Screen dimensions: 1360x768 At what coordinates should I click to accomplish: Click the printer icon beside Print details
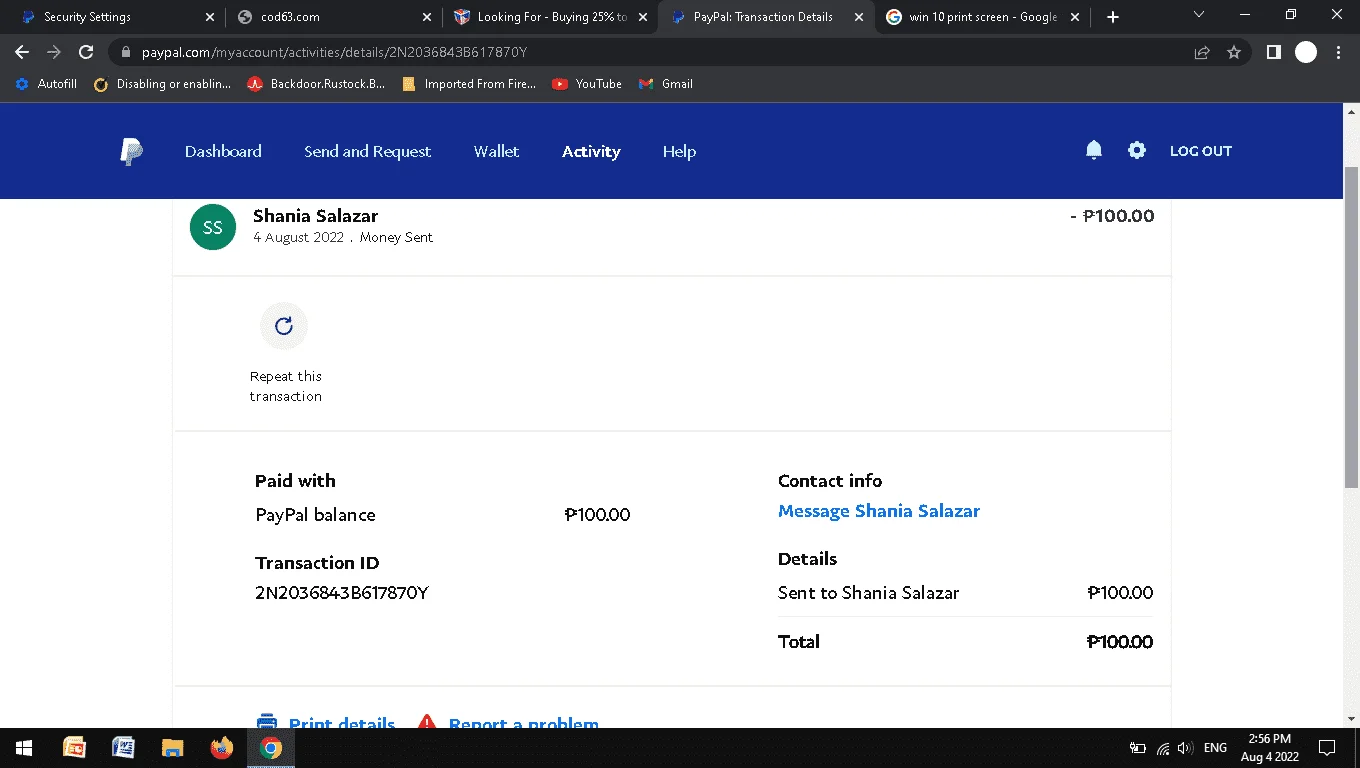pos(267,722)
